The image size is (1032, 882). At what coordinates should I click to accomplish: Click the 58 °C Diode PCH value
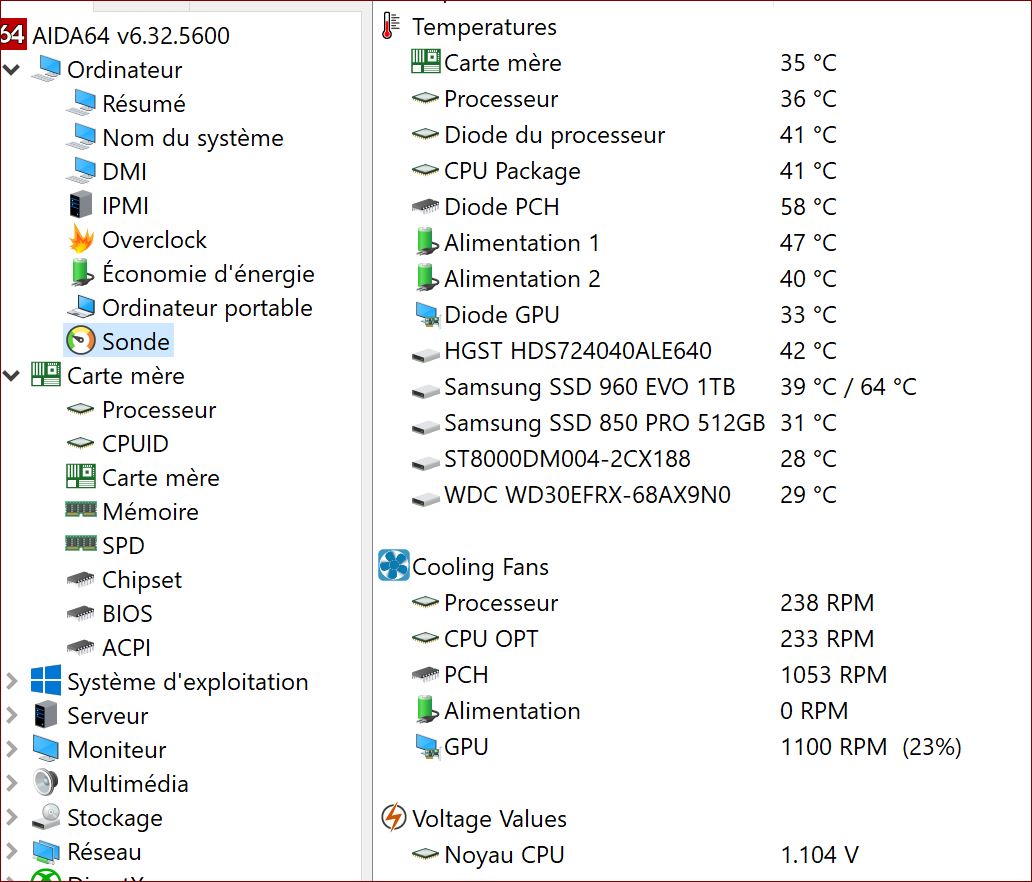(x=808, y=207)
